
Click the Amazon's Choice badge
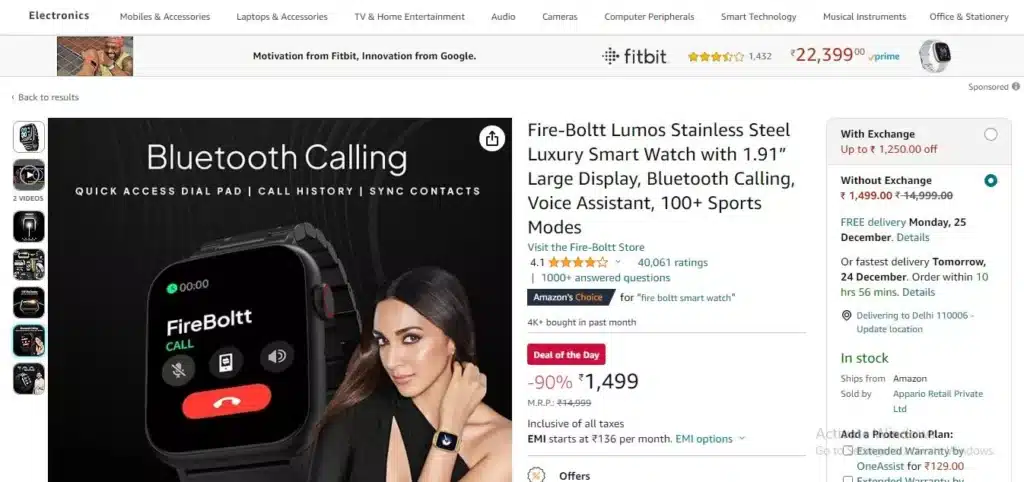(x=571, y=298)
